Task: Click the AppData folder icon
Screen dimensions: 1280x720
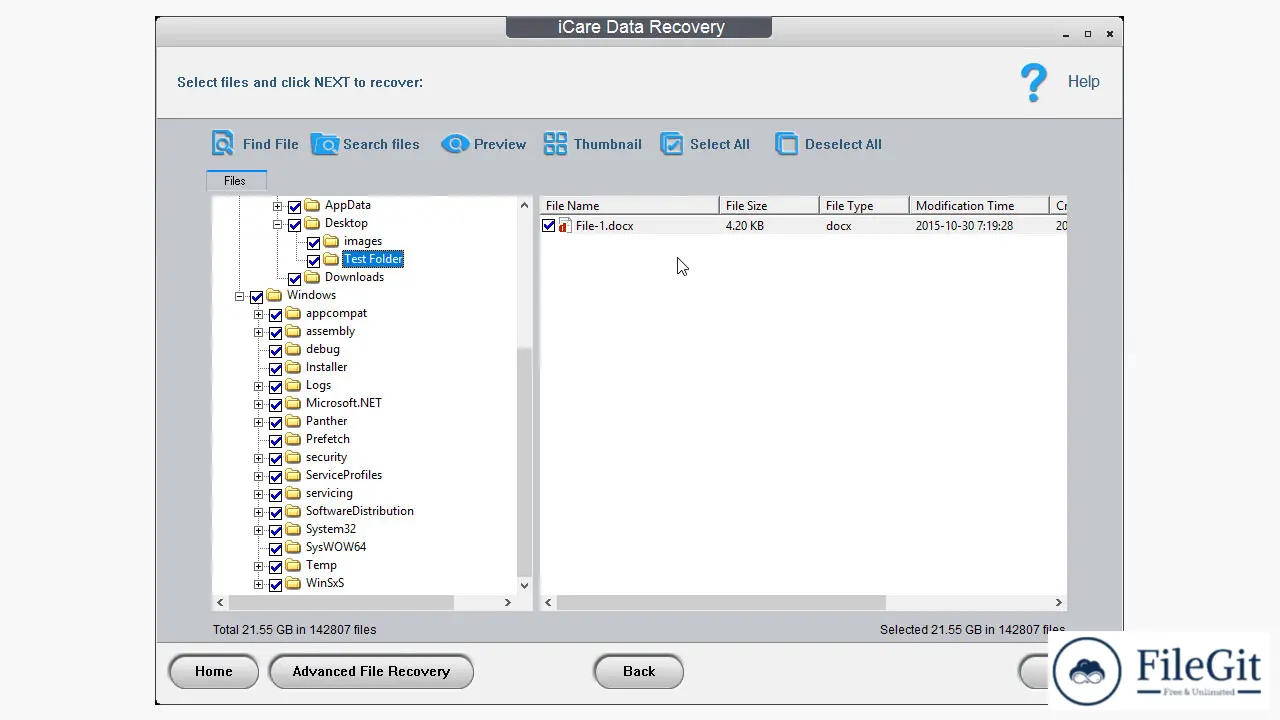Action: (312, 205)
